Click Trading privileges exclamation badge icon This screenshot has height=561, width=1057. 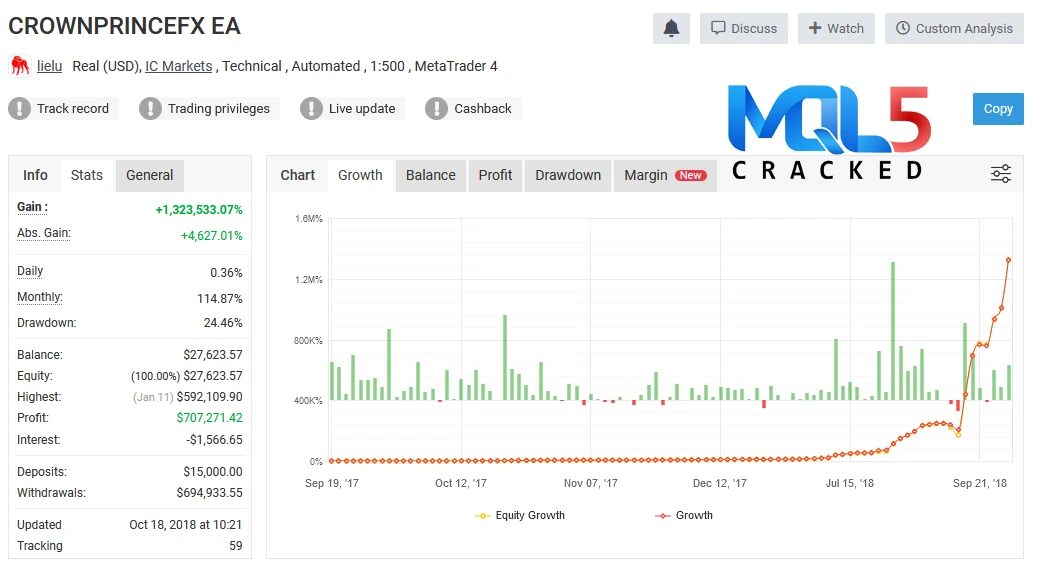click(x=150, y=109)
